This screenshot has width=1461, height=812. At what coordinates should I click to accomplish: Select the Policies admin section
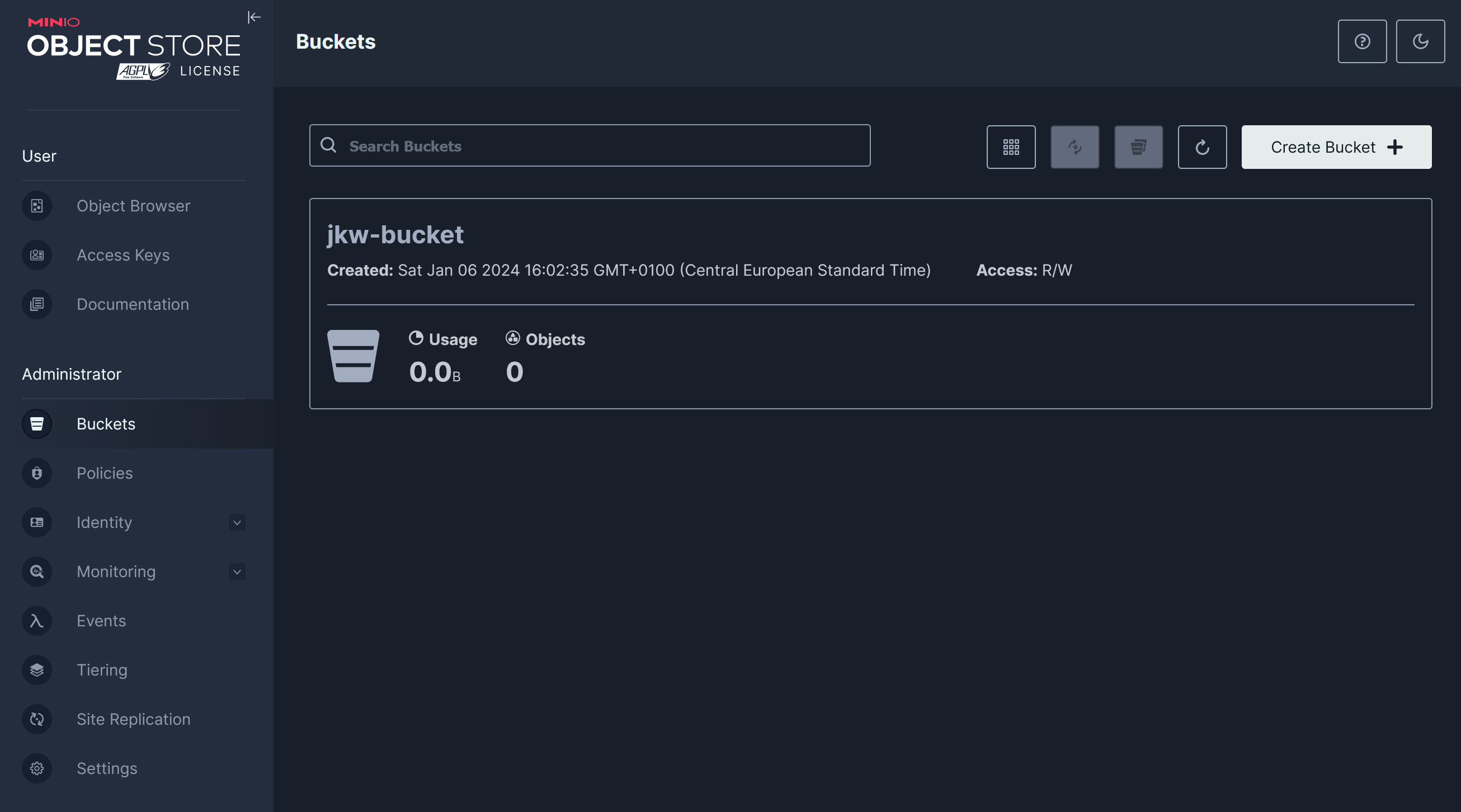pyautogui.click(x=105, y=473)
